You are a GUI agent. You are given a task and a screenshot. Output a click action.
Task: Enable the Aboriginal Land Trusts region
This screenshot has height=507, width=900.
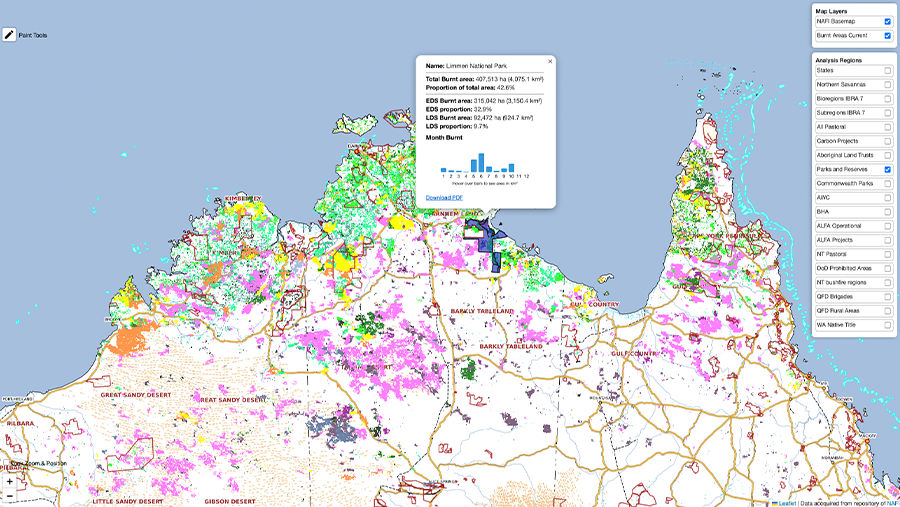tap(888, 155)
